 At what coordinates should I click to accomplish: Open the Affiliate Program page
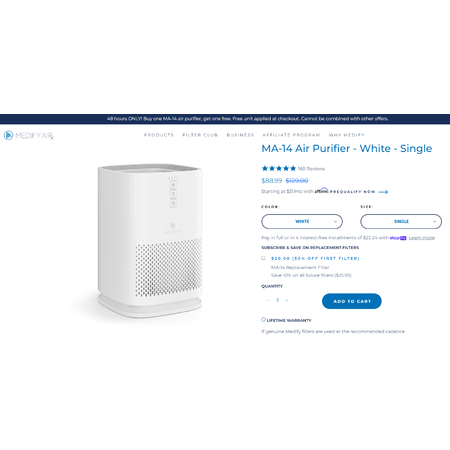291,135
